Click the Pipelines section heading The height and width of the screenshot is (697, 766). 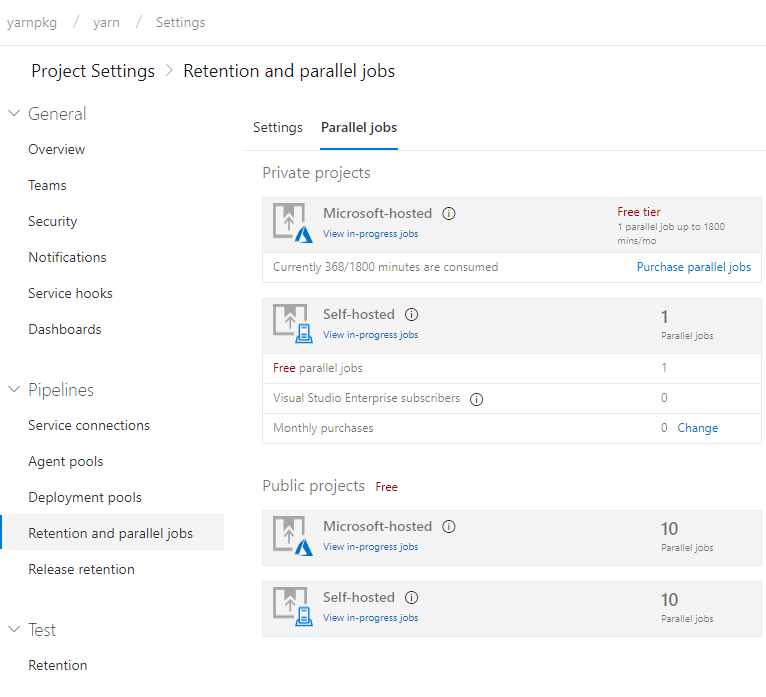61,390
